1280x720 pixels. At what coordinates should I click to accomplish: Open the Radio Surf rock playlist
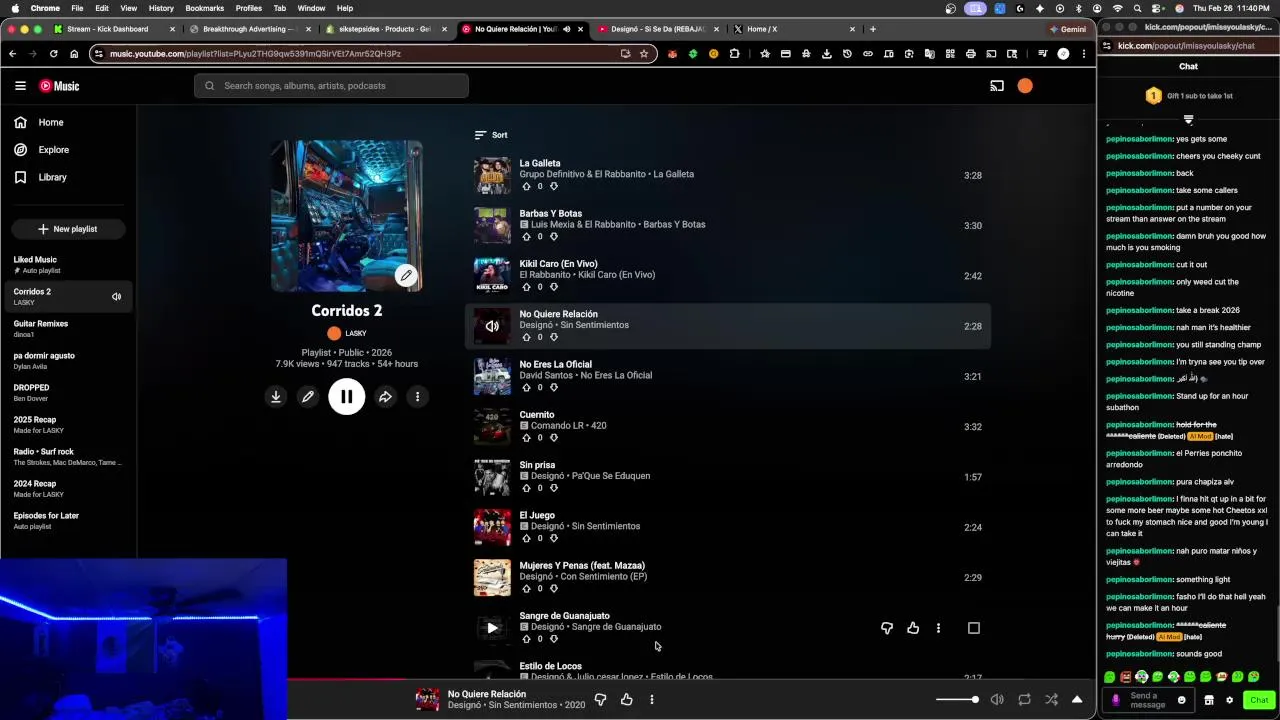68,456
